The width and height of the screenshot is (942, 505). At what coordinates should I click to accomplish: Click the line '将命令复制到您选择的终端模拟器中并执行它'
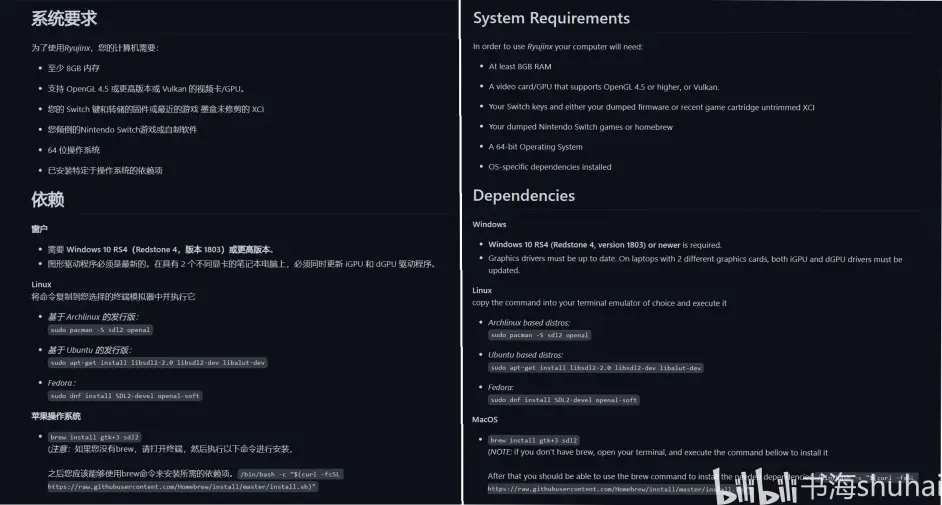tap(113, 297)
